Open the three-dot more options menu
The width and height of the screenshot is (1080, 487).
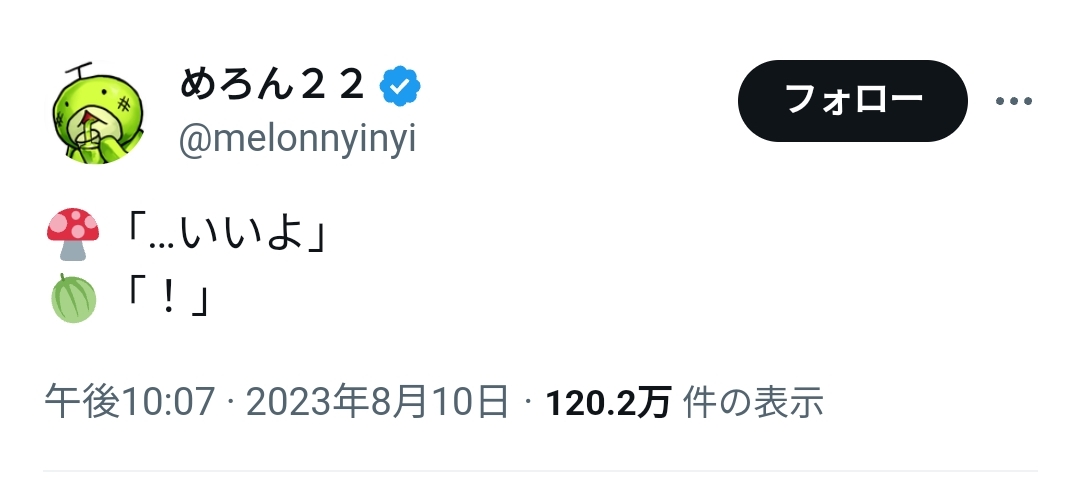(x=1013, y=101)
